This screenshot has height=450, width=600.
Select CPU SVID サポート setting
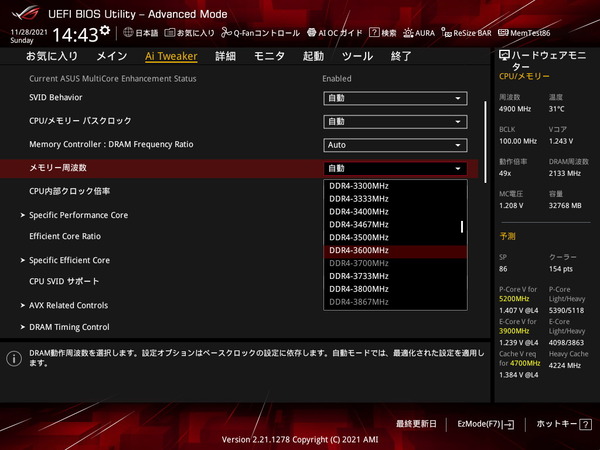point(64,282)
